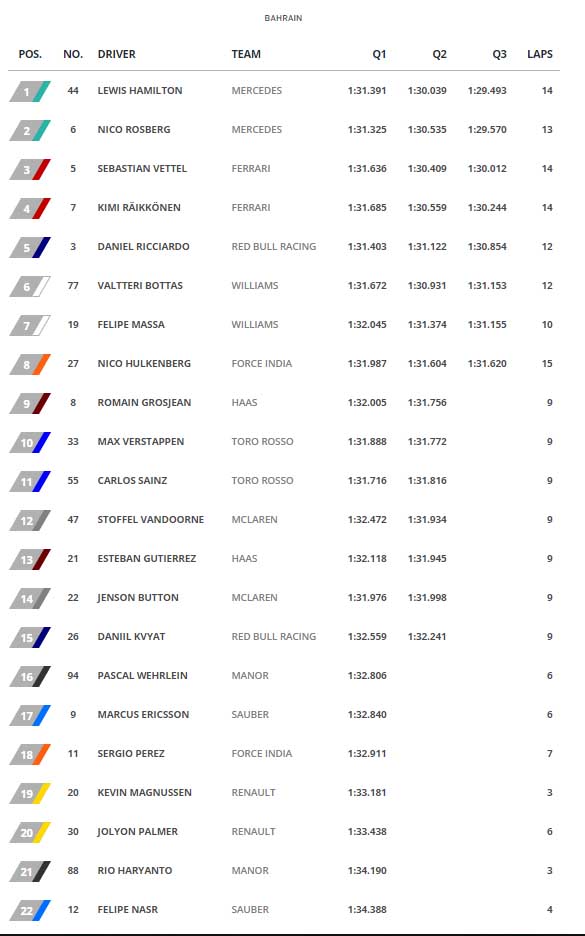This screenshot has width=585, height=936.
Task: Select driver Sebastian Vettel
Action: click(x=142, y=169)
